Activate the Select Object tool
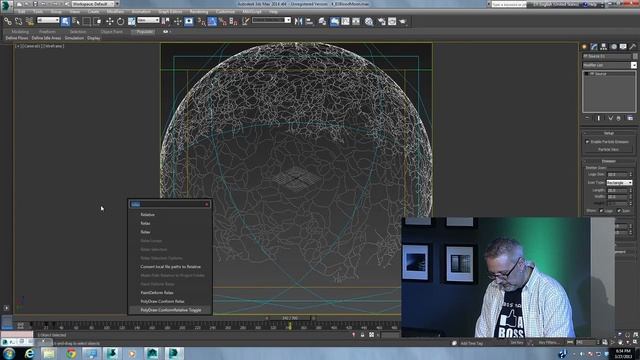The width and height of the screenshot is (640, 360). point(65,22)
